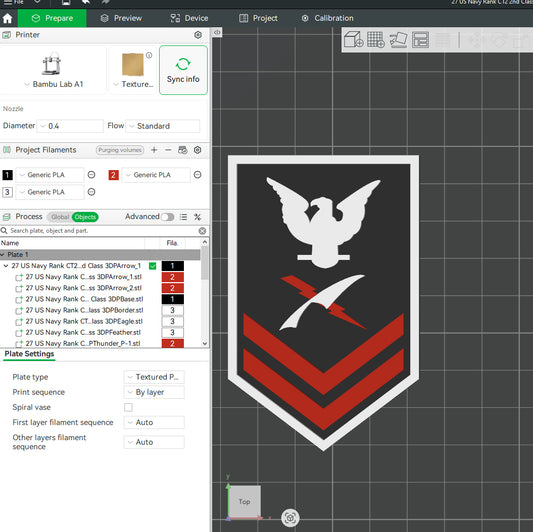The height and width of the screenshot is (532, 533).
Task: Open the Nozzle Diameter 0.4 dropdown
Action: [70, 126]
